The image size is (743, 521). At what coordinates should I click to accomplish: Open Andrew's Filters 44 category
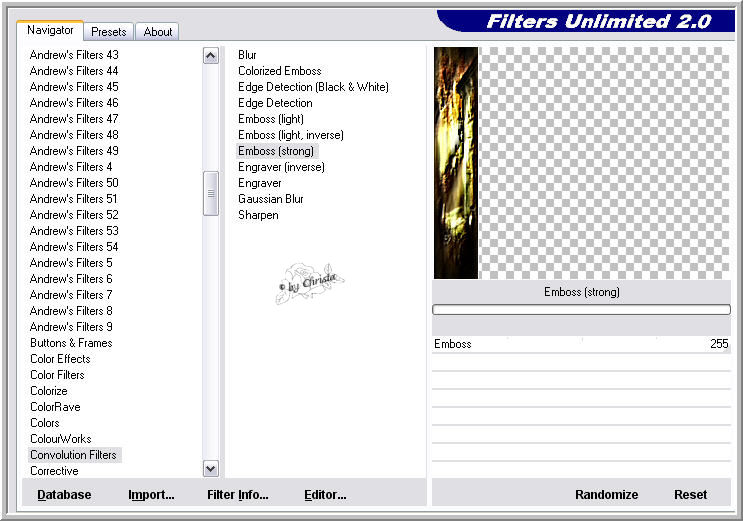74,71
